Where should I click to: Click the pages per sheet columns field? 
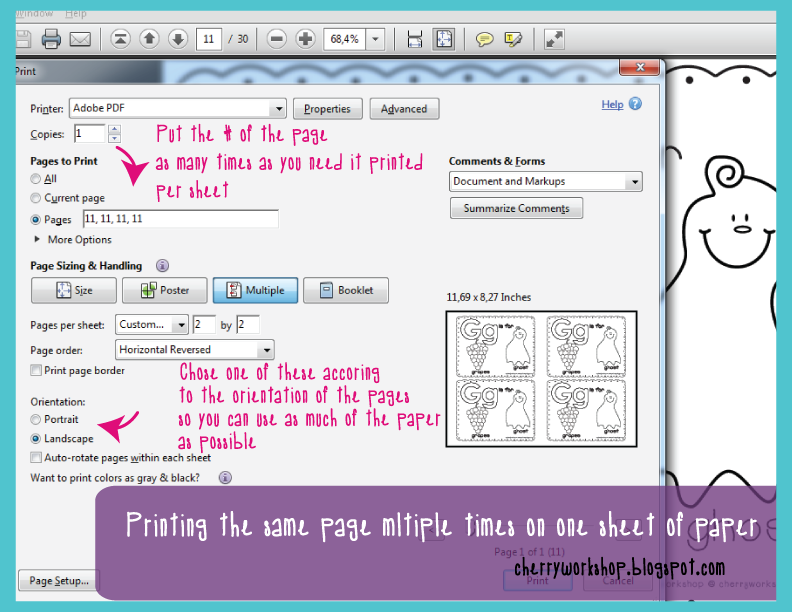click(x=204, y=324)
